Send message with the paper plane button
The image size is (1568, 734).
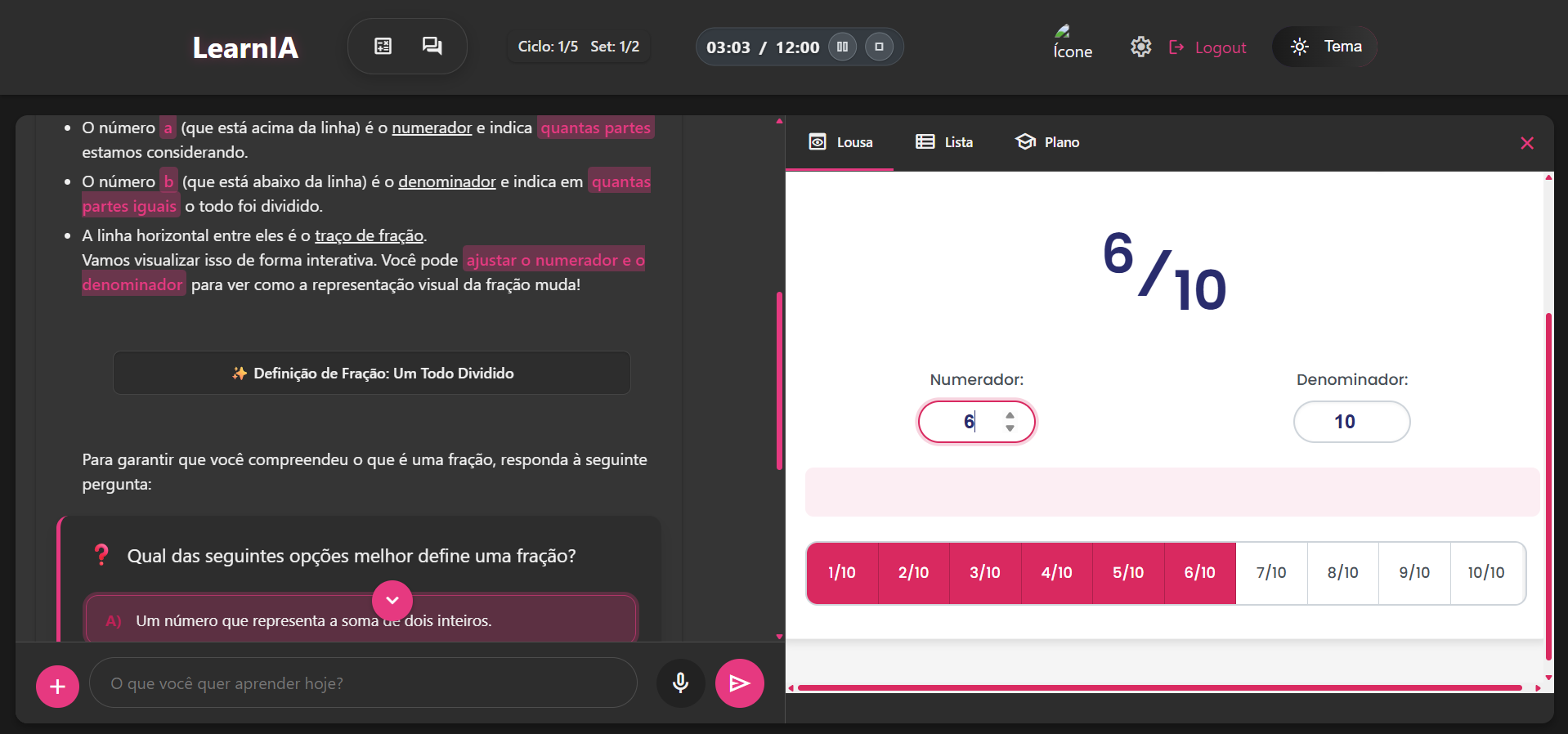[x=739, y=683]
